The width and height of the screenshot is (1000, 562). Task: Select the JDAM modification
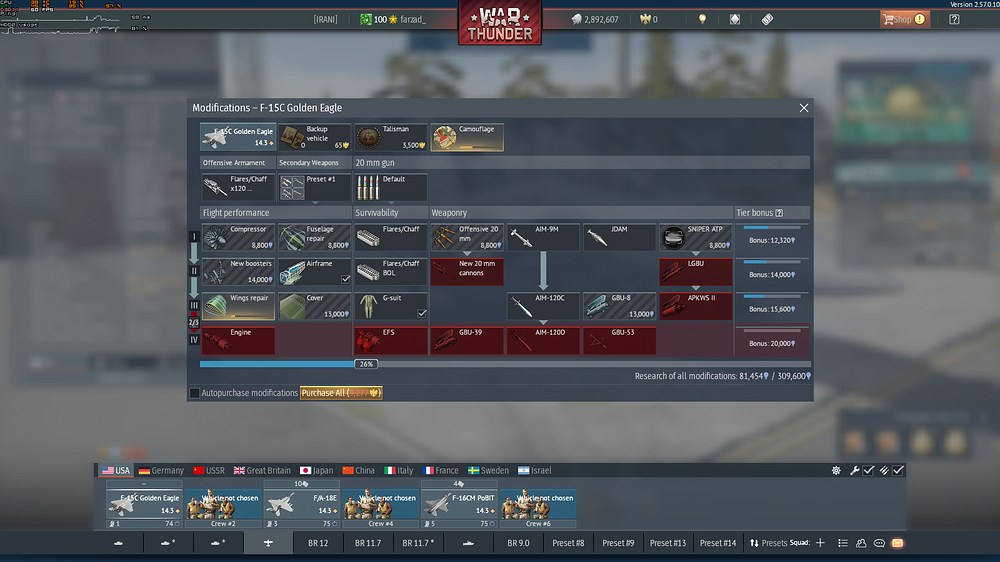pyautogui.click(x=619, y=237)
